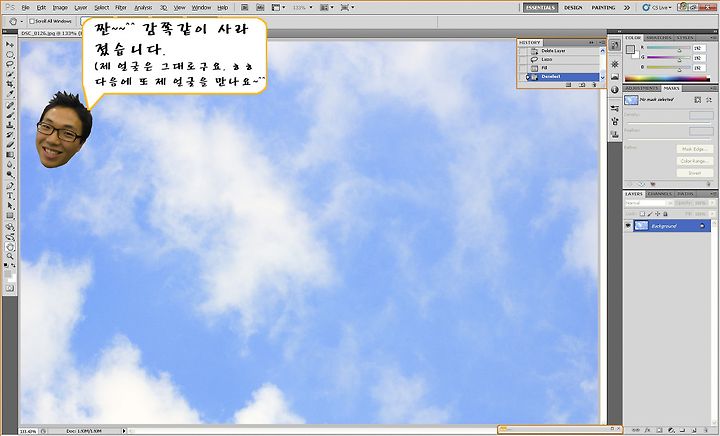Select the Brush tool

pyautogui.click(x=10, y=116)
